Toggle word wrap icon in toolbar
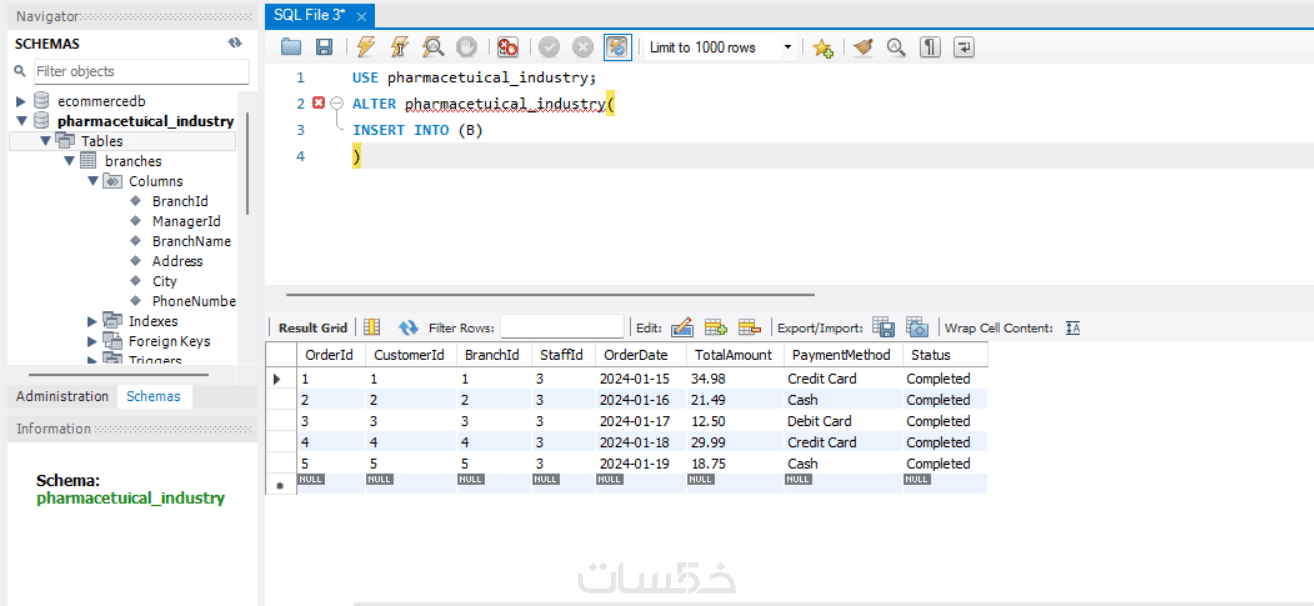Screen dimensions: 1314x606 [964, 47]
